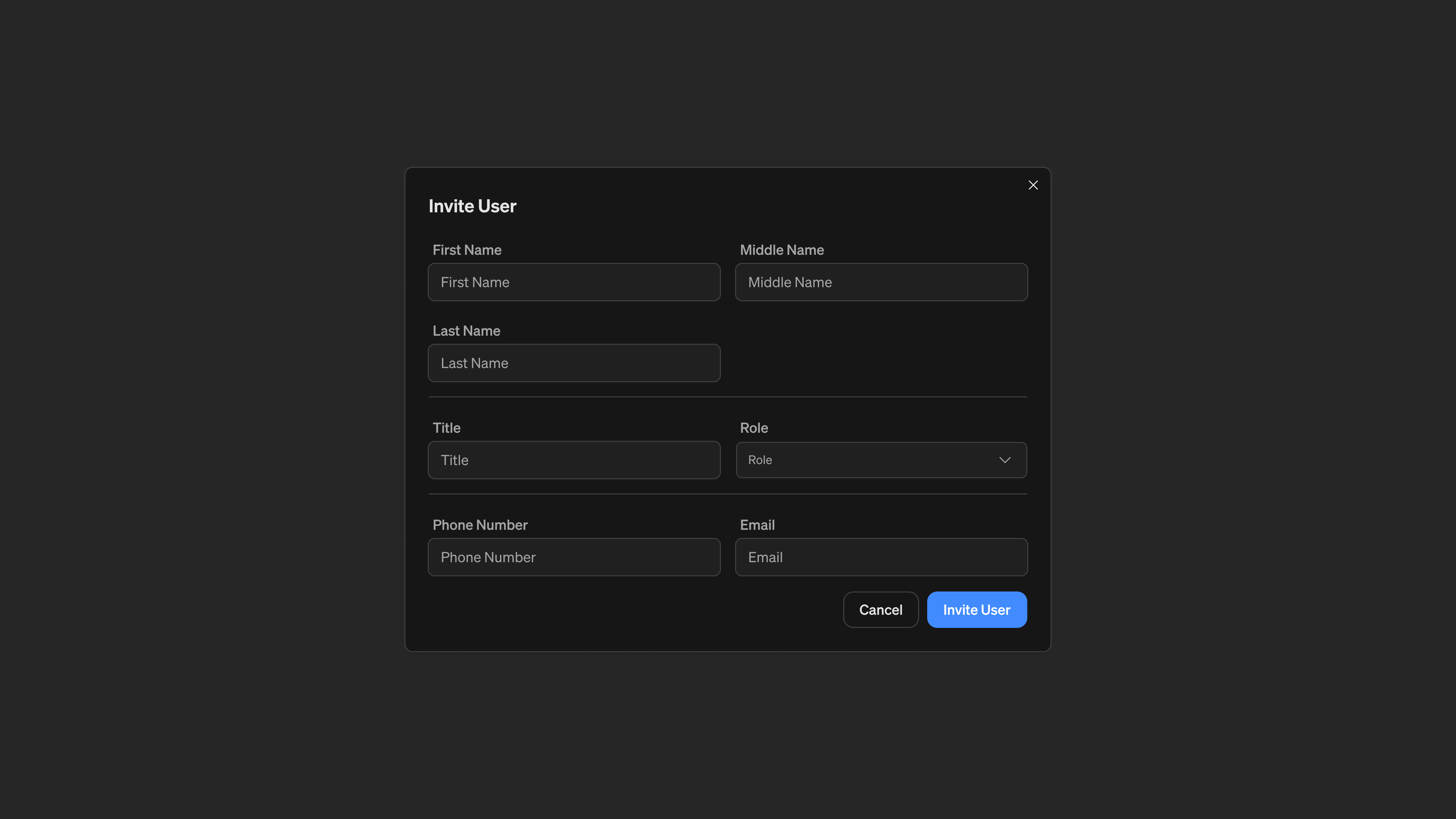Click the Title label above the field
Screen dimensions: 1456x819
446,428
